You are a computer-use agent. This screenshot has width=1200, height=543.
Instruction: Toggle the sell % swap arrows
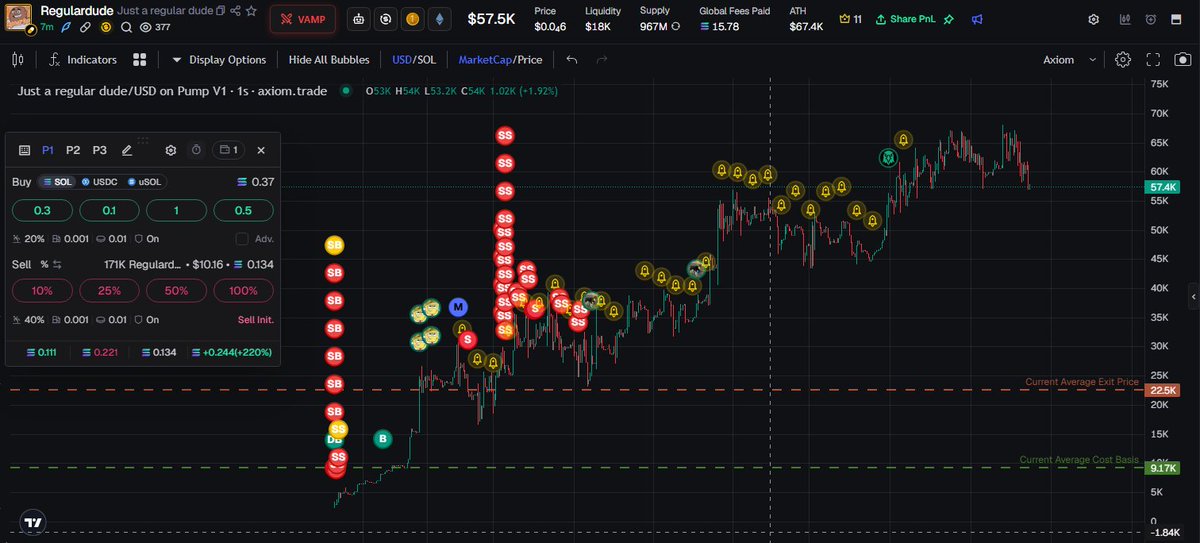pyautogui.click(x=58, y=264)
